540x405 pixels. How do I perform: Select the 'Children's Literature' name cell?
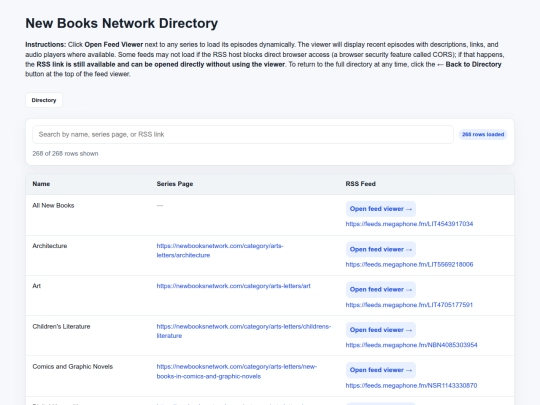coord(61,326)
